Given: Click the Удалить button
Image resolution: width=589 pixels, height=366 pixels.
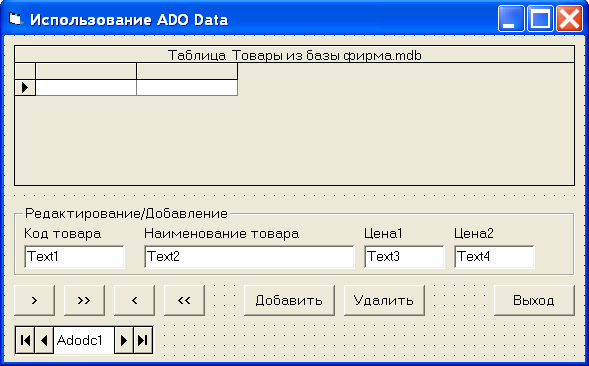Looking at the screenshot, I should [384, 300].
